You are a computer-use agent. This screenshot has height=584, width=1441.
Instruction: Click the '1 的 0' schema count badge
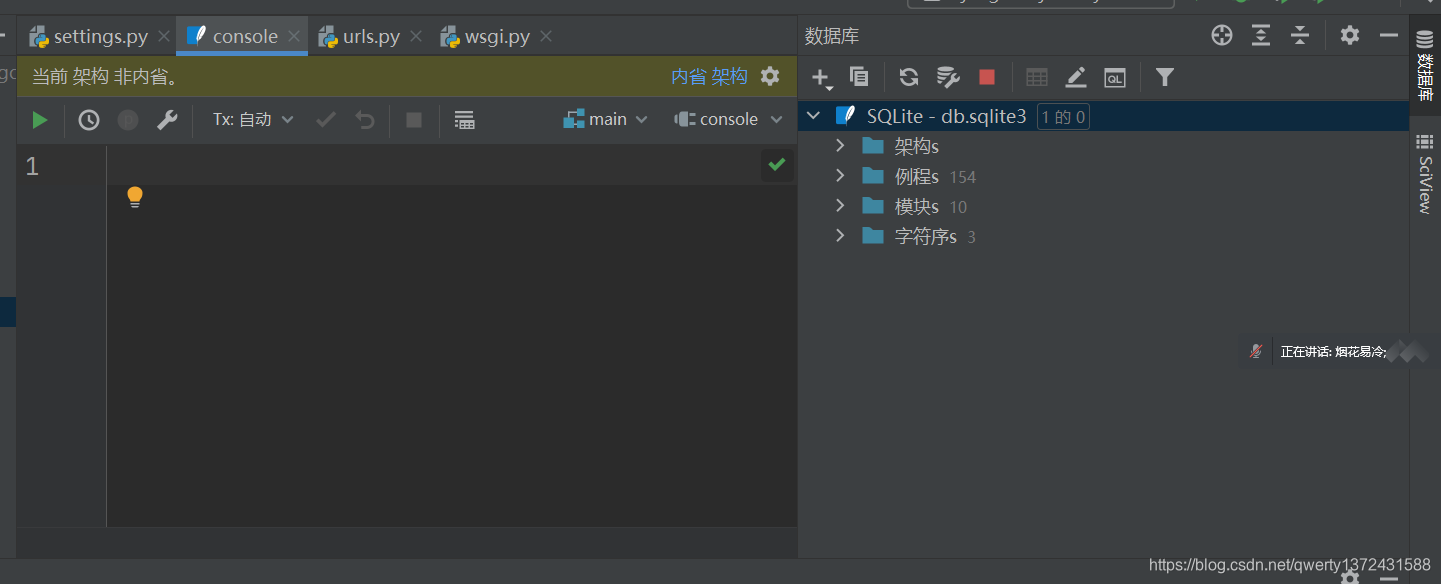coord(1063,117)
